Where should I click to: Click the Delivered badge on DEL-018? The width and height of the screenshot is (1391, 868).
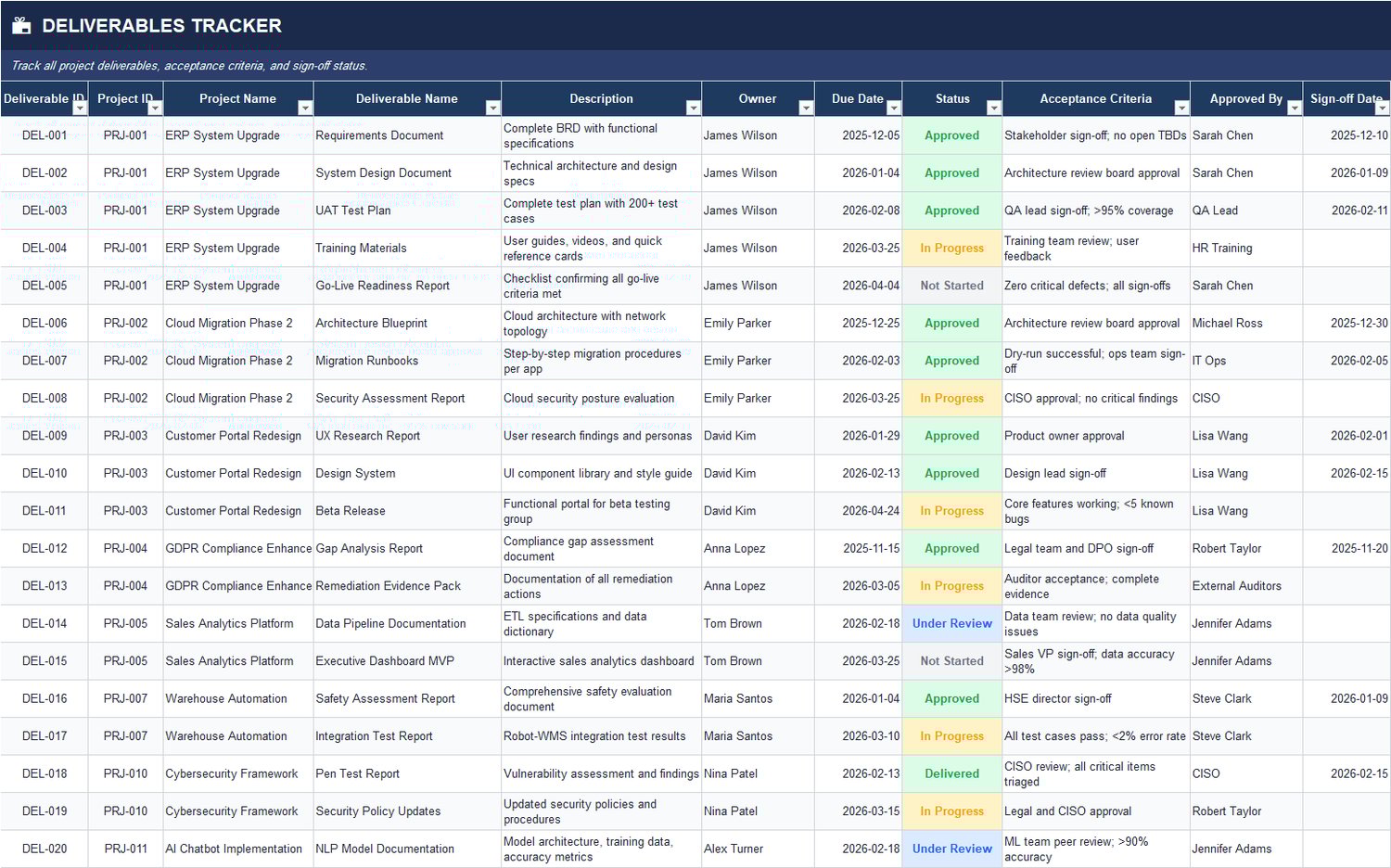pyautogui.click(x=951, y=773)
